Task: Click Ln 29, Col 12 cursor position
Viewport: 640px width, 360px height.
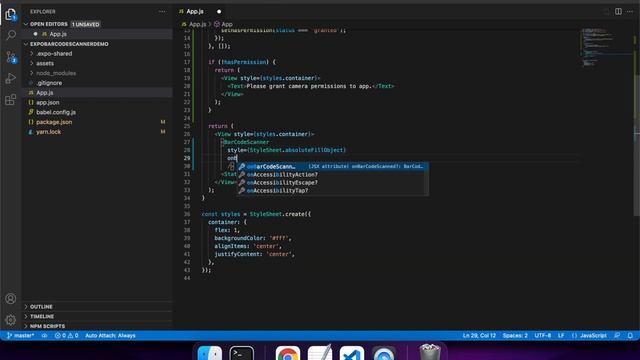Action: (479, 336)
